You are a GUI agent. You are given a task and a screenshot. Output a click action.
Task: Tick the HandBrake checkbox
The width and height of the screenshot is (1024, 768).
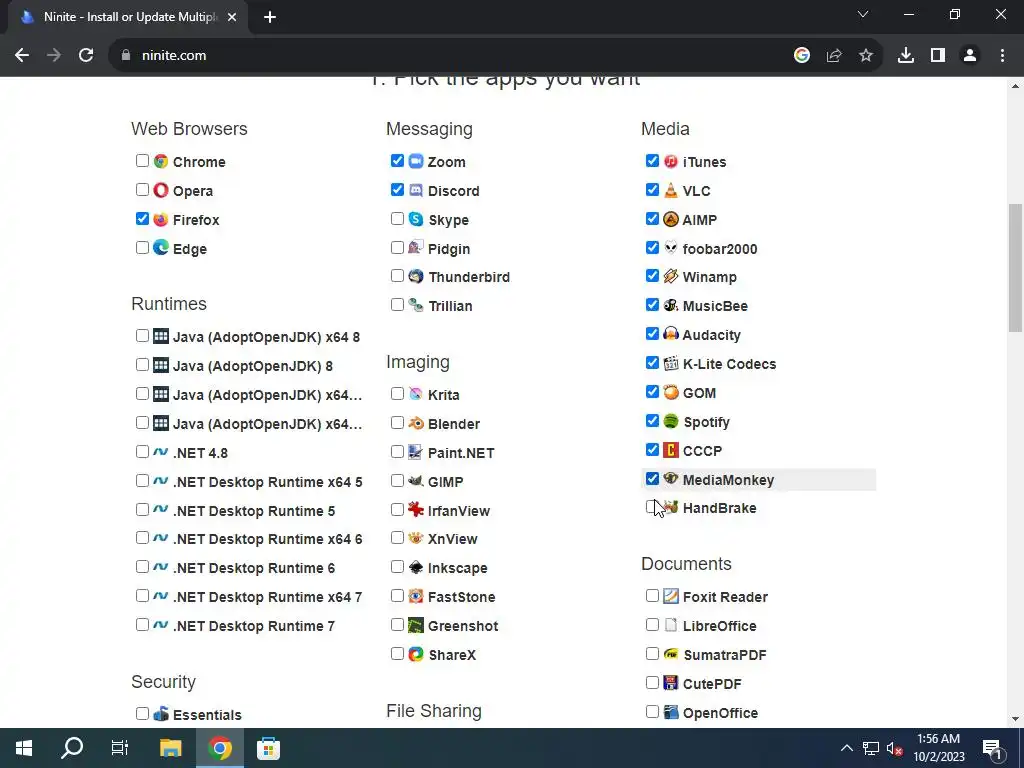coord(652,507)
